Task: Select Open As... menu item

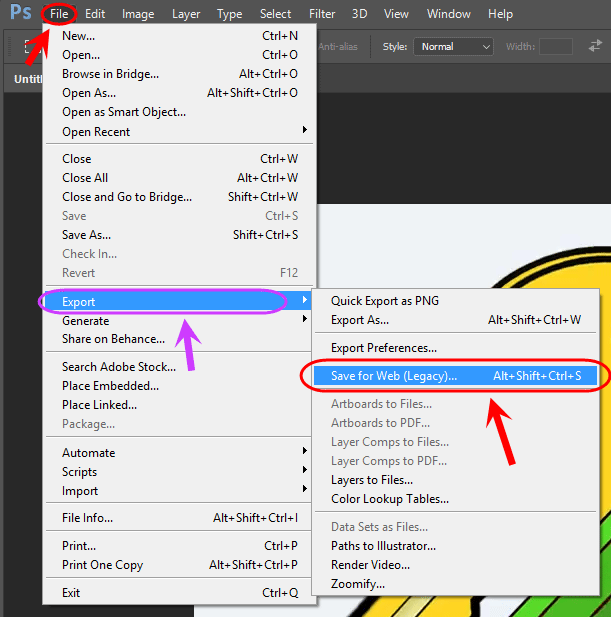Action: click(180, 93)
